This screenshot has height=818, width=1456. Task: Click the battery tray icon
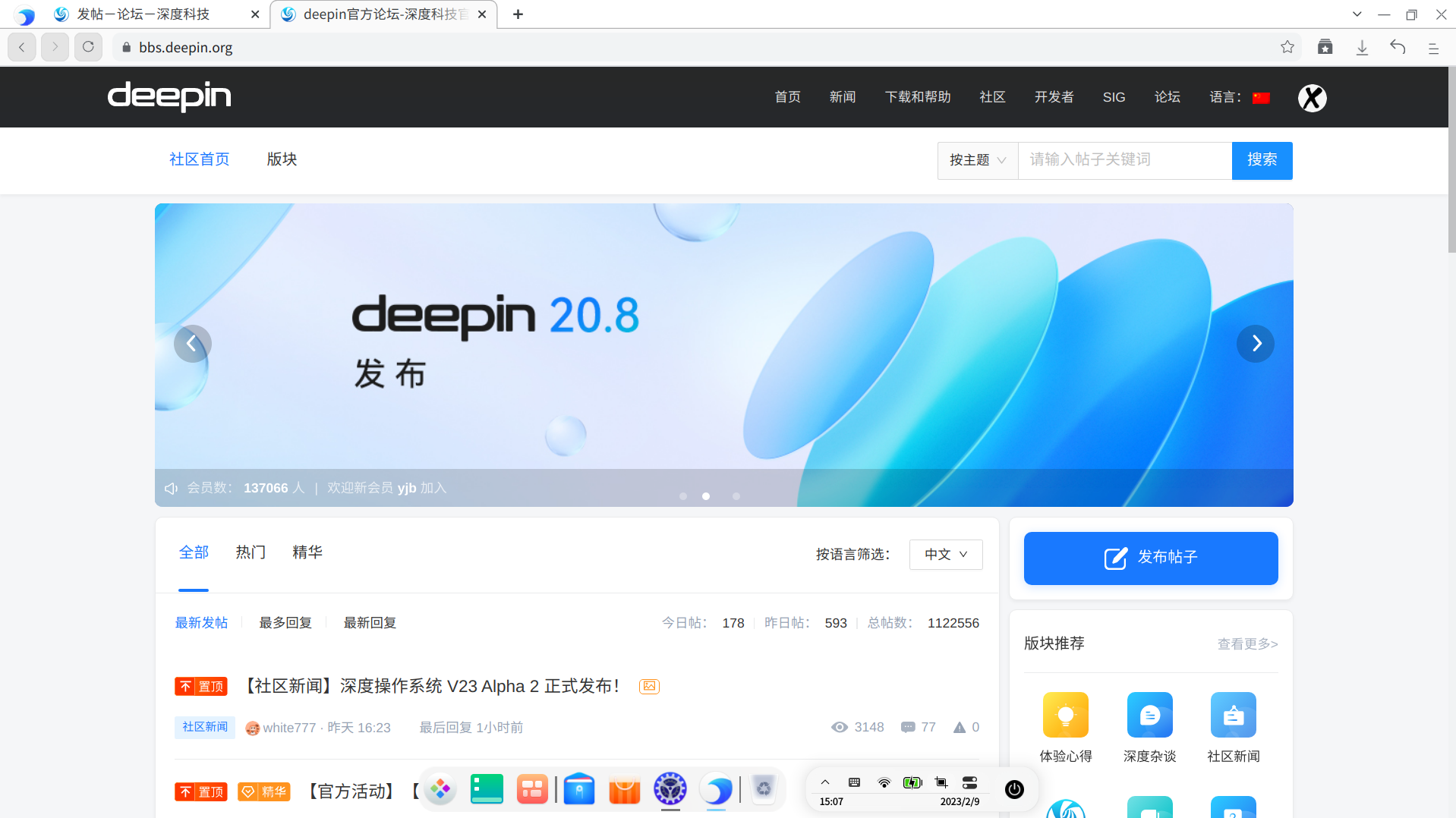click(912, 783)
